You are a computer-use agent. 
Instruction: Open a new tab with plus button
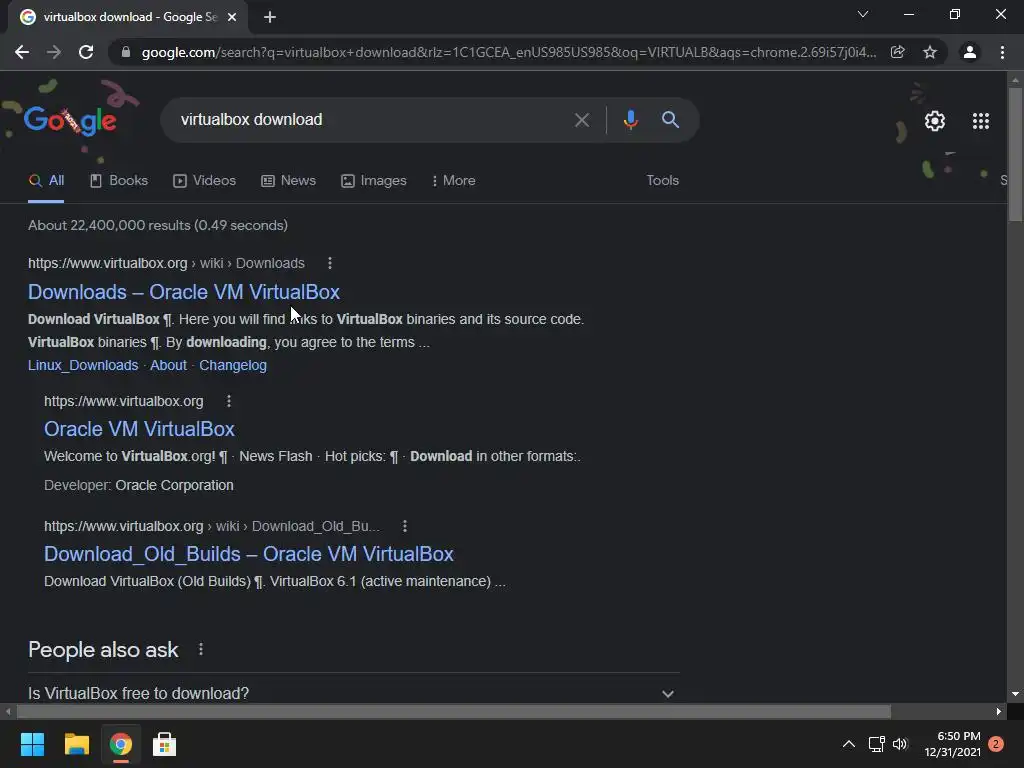pyautogui.click(x=270, y=17)
